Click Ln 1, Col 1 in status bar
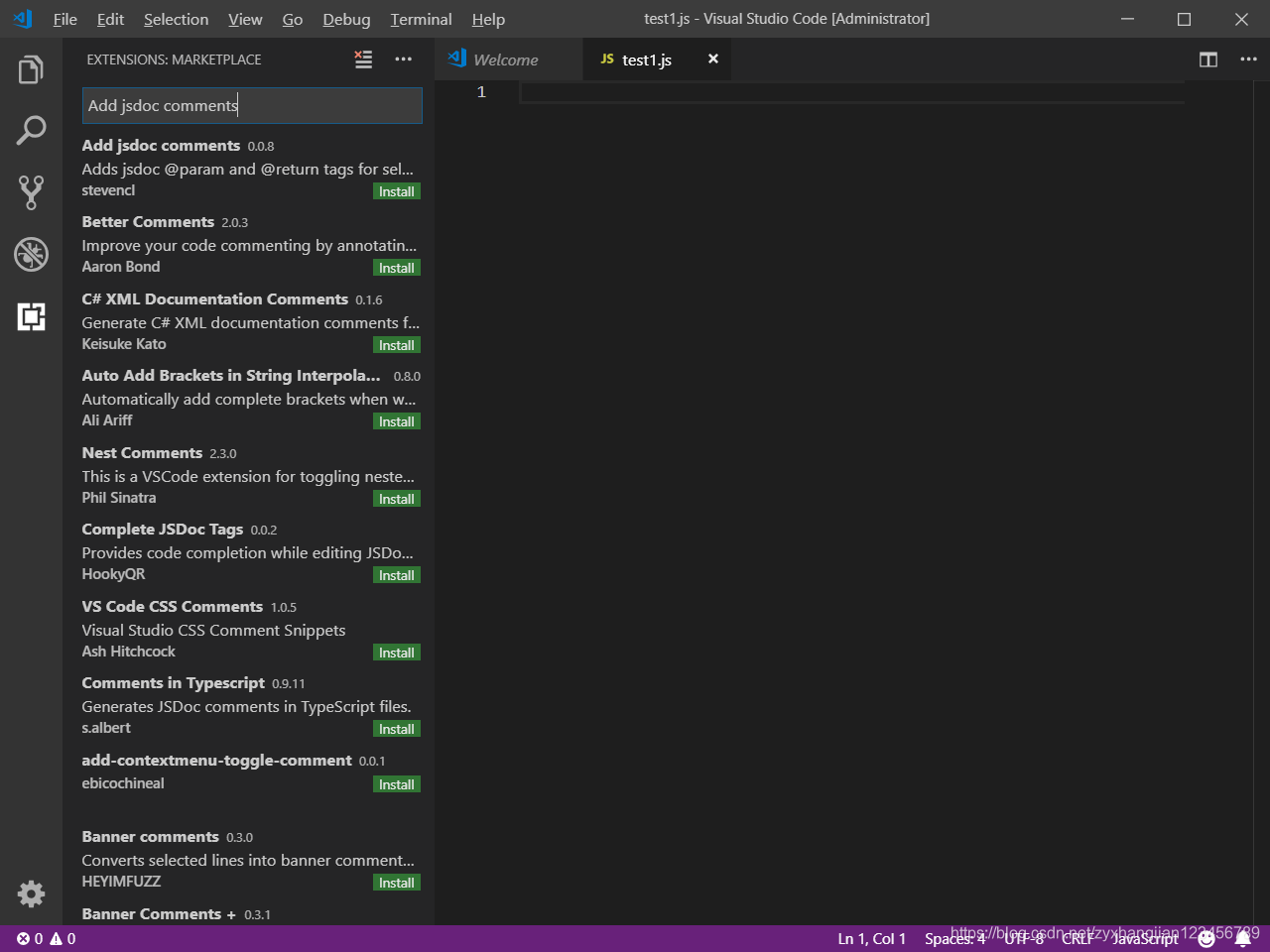This screenshot has width=1270, height=952. coord(871,938)
